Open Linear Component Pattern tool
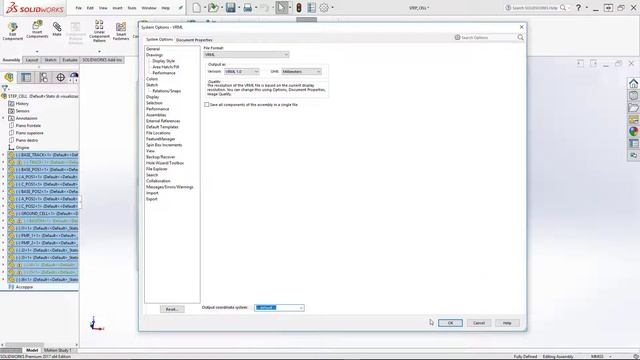This screenshot has height=360, width=640. (99, 31)
